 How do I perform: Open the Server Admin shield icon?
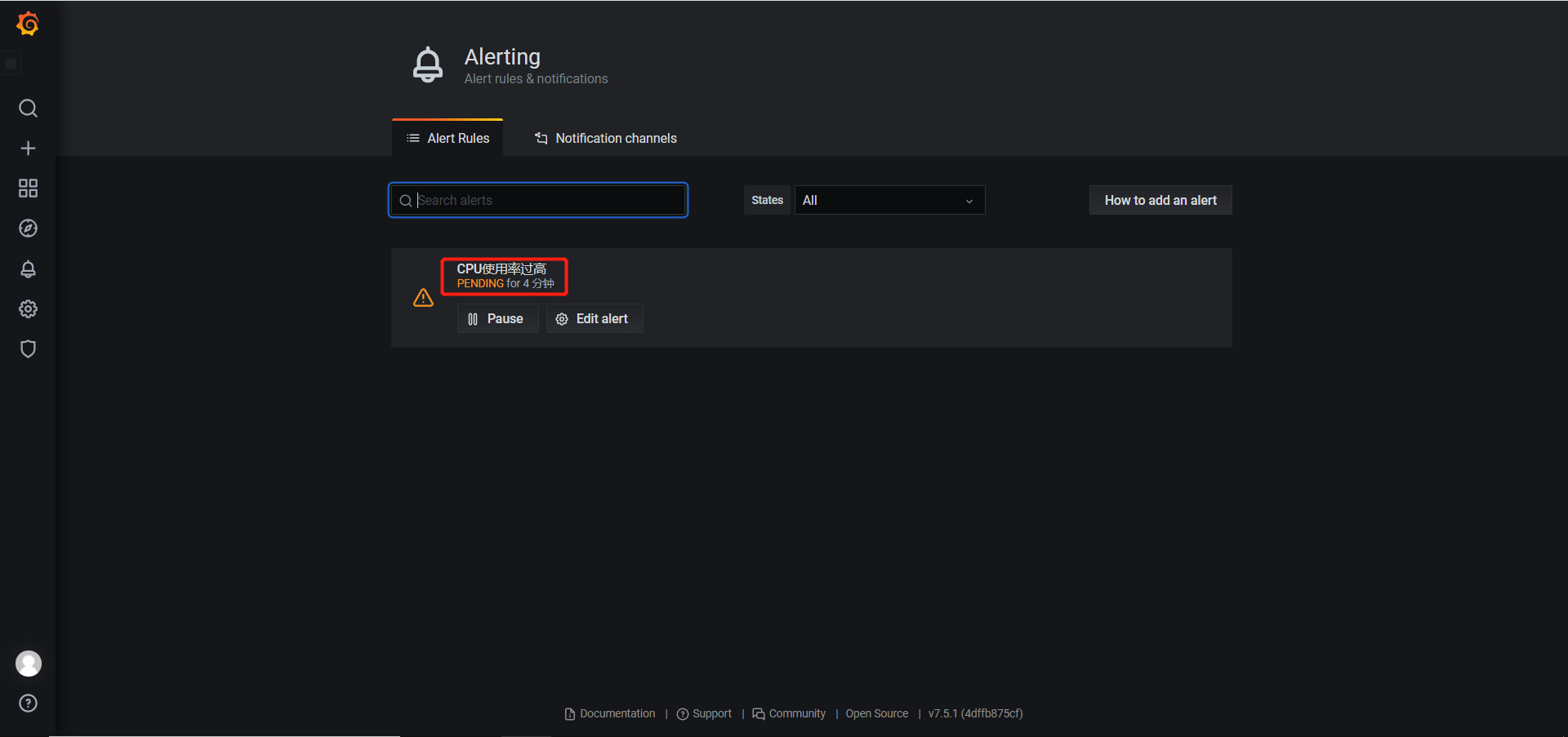coord(28,349)
